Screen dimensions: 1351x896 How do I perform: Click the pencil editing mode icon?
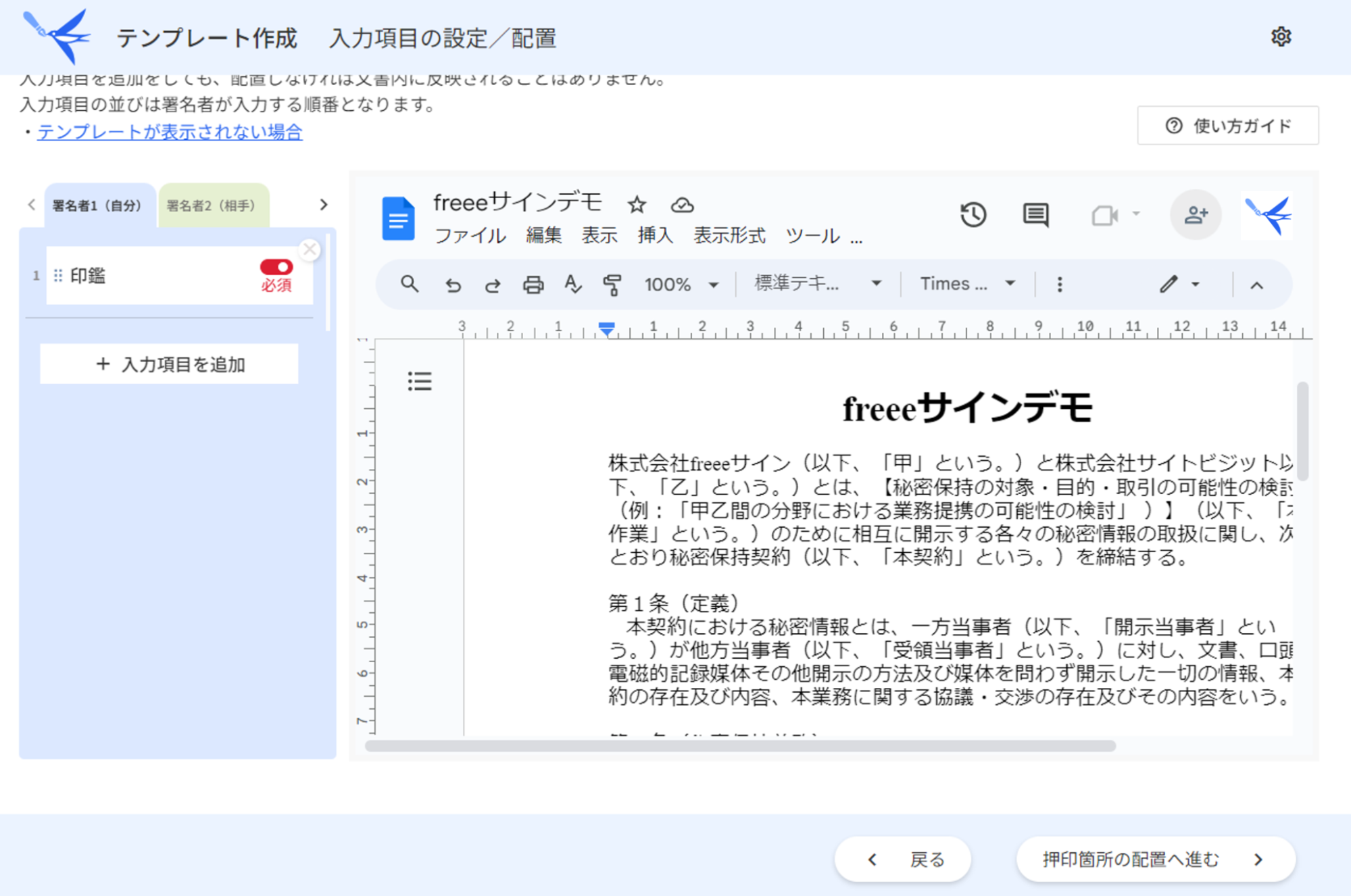1169,284
